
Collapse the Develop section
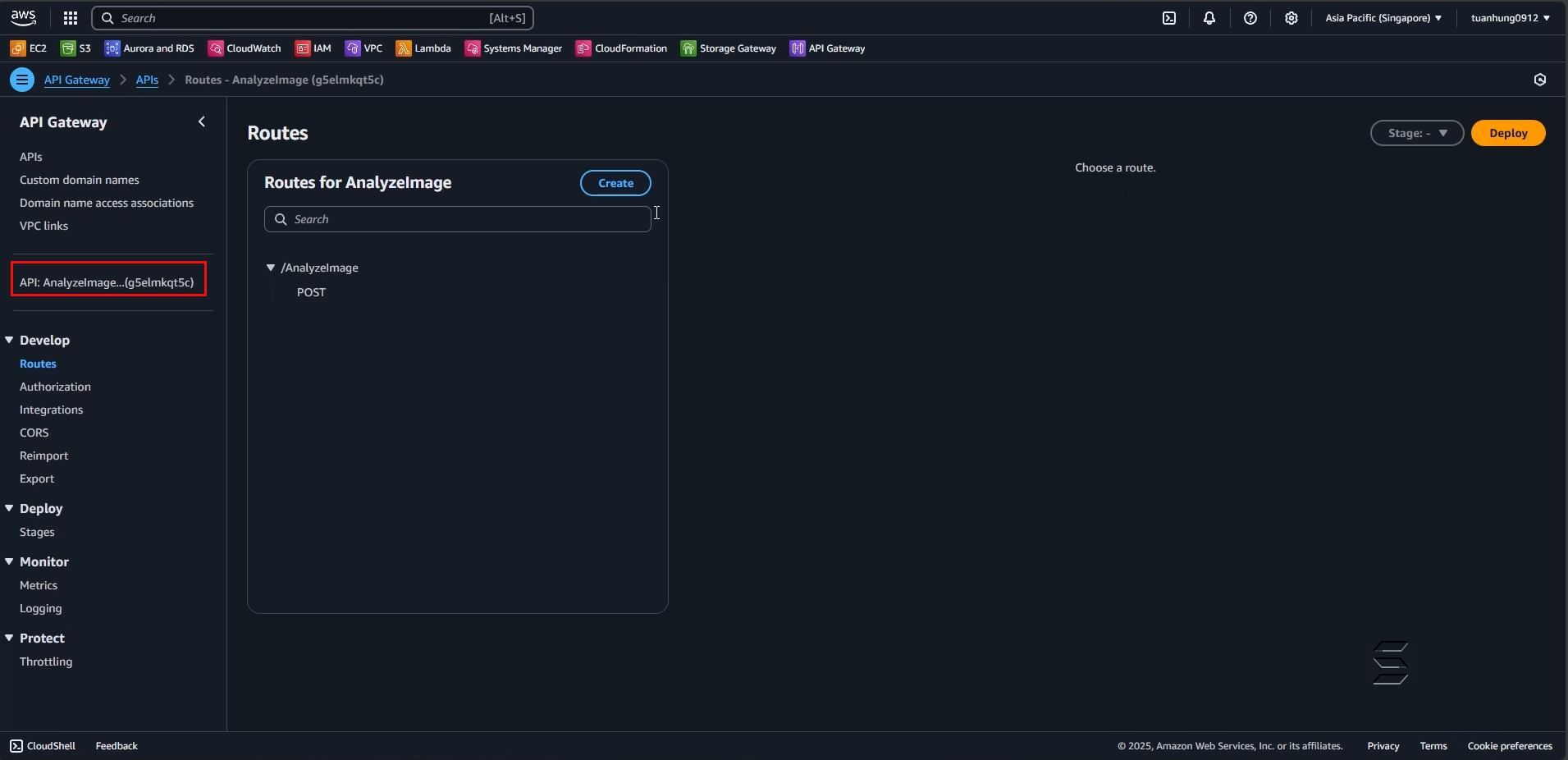(9, 340)
